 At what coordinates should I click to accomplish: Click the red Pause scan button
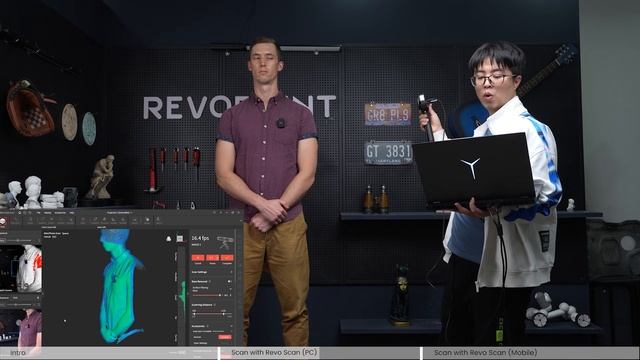coord(212,258)
